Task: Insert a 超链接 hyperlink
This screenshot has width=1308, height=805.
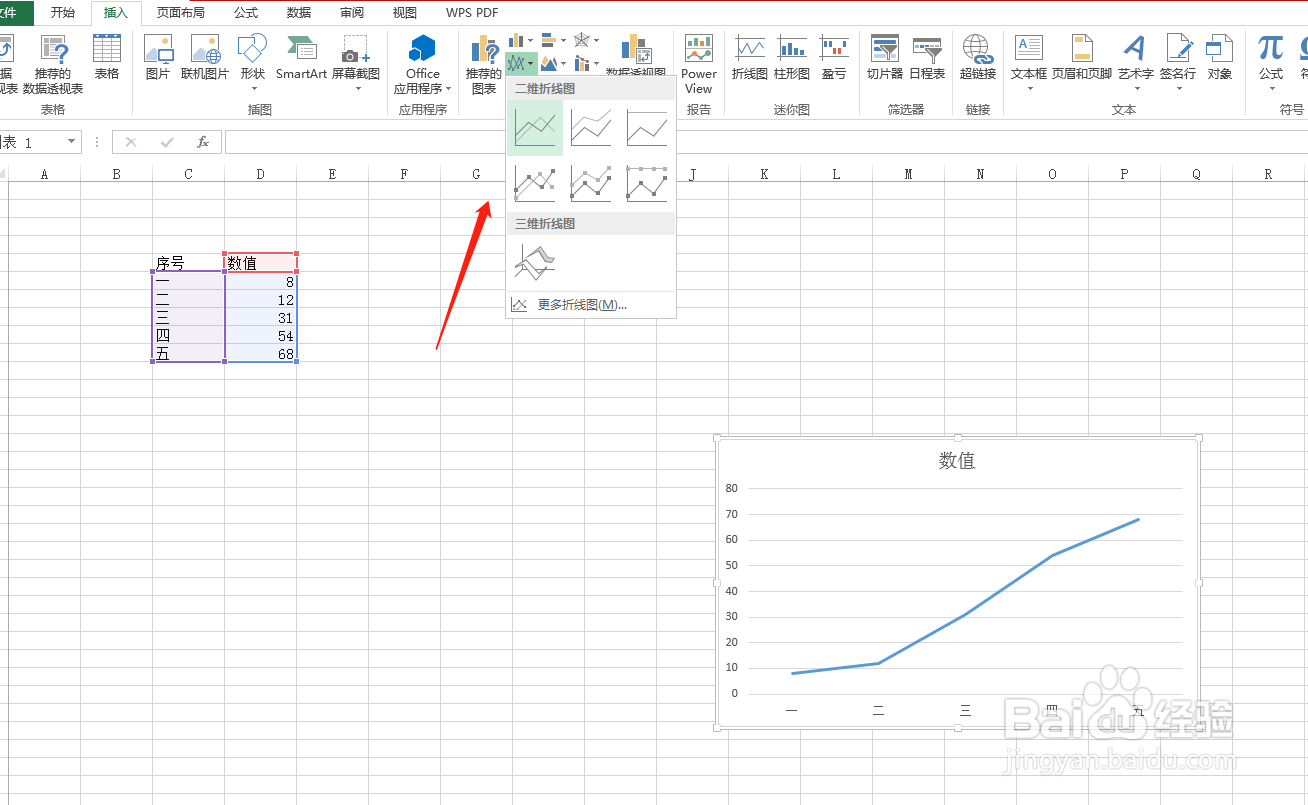Action: [978, 57]
